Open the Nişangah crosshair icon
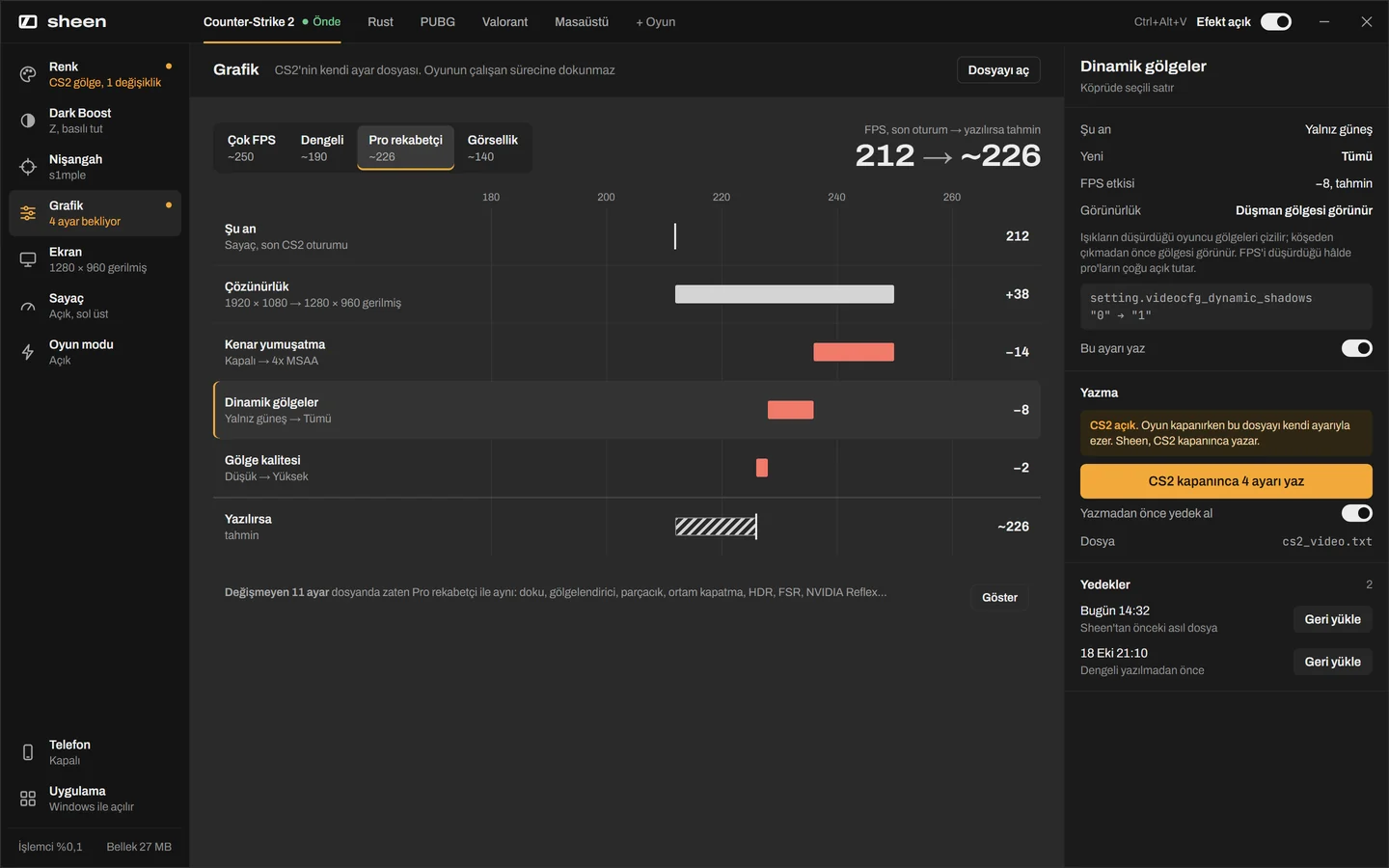The image size is (1389, 868). pyautogui.click(x=28, y=167)
